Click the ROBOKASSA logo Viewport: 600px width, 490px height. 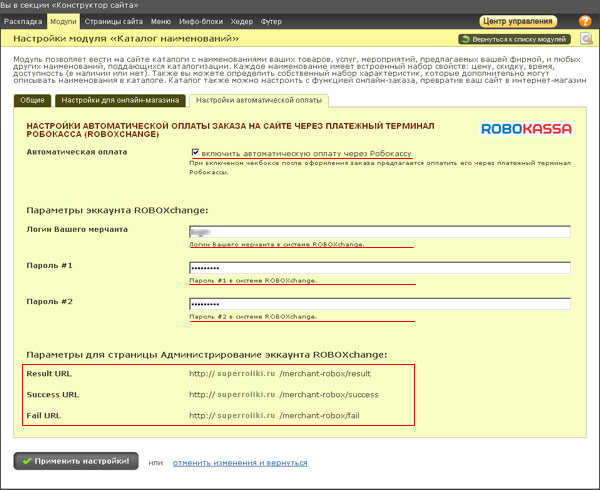(526, 129)
